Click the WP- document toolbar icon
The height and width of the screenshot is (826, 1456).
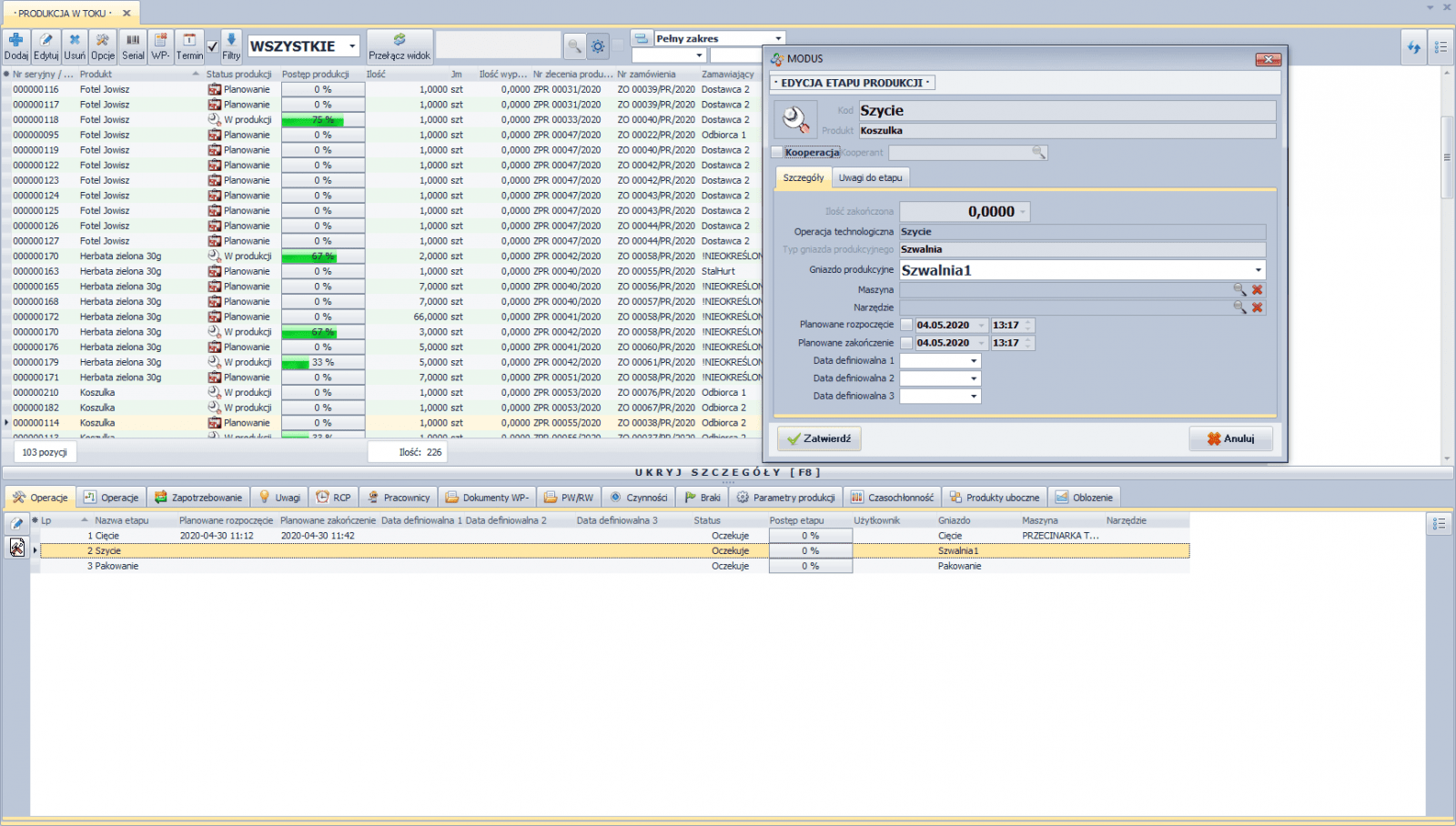coord(160,40)
